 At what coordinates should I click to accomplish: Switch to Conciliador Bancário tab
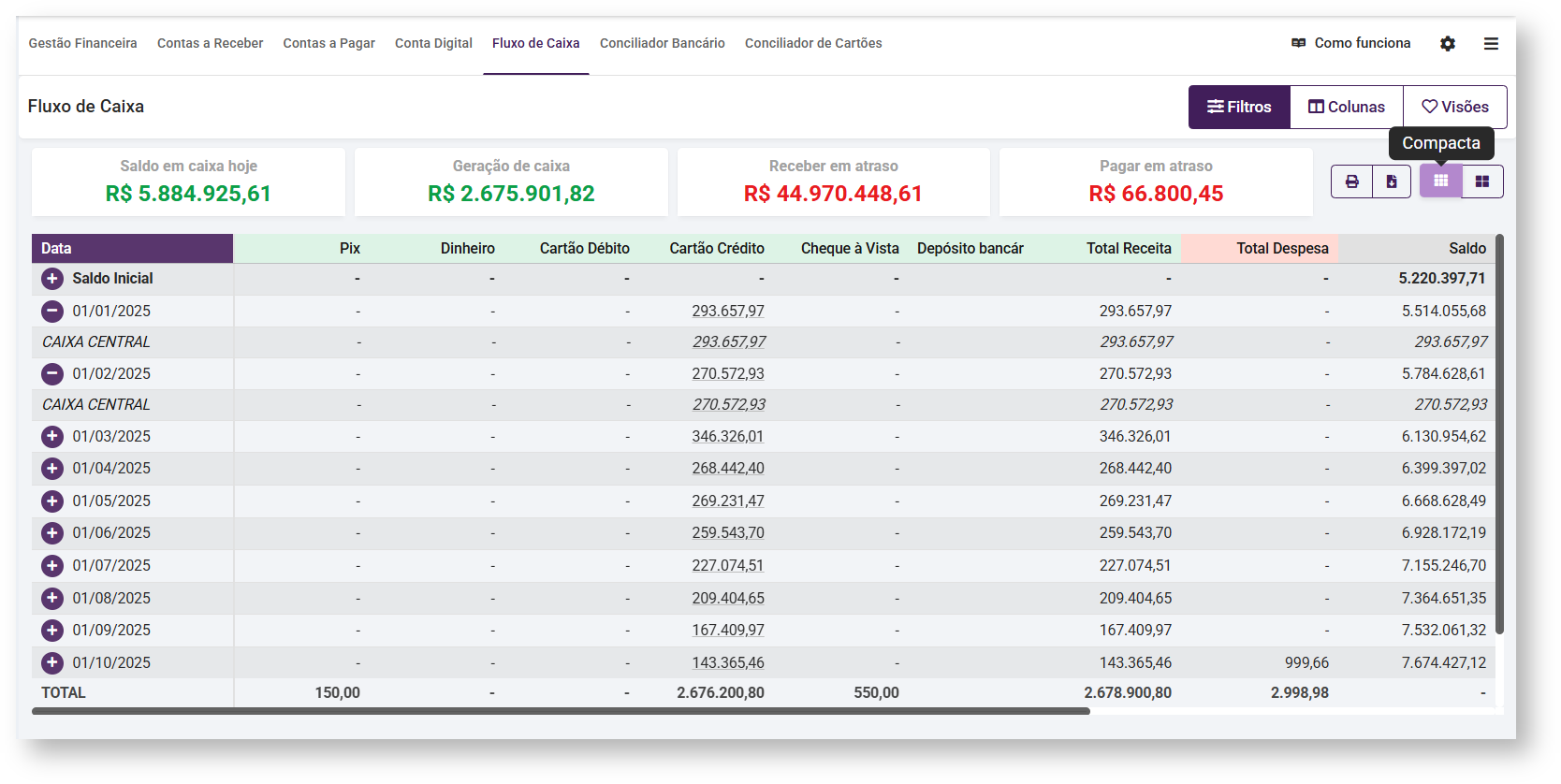pos(662,43)
